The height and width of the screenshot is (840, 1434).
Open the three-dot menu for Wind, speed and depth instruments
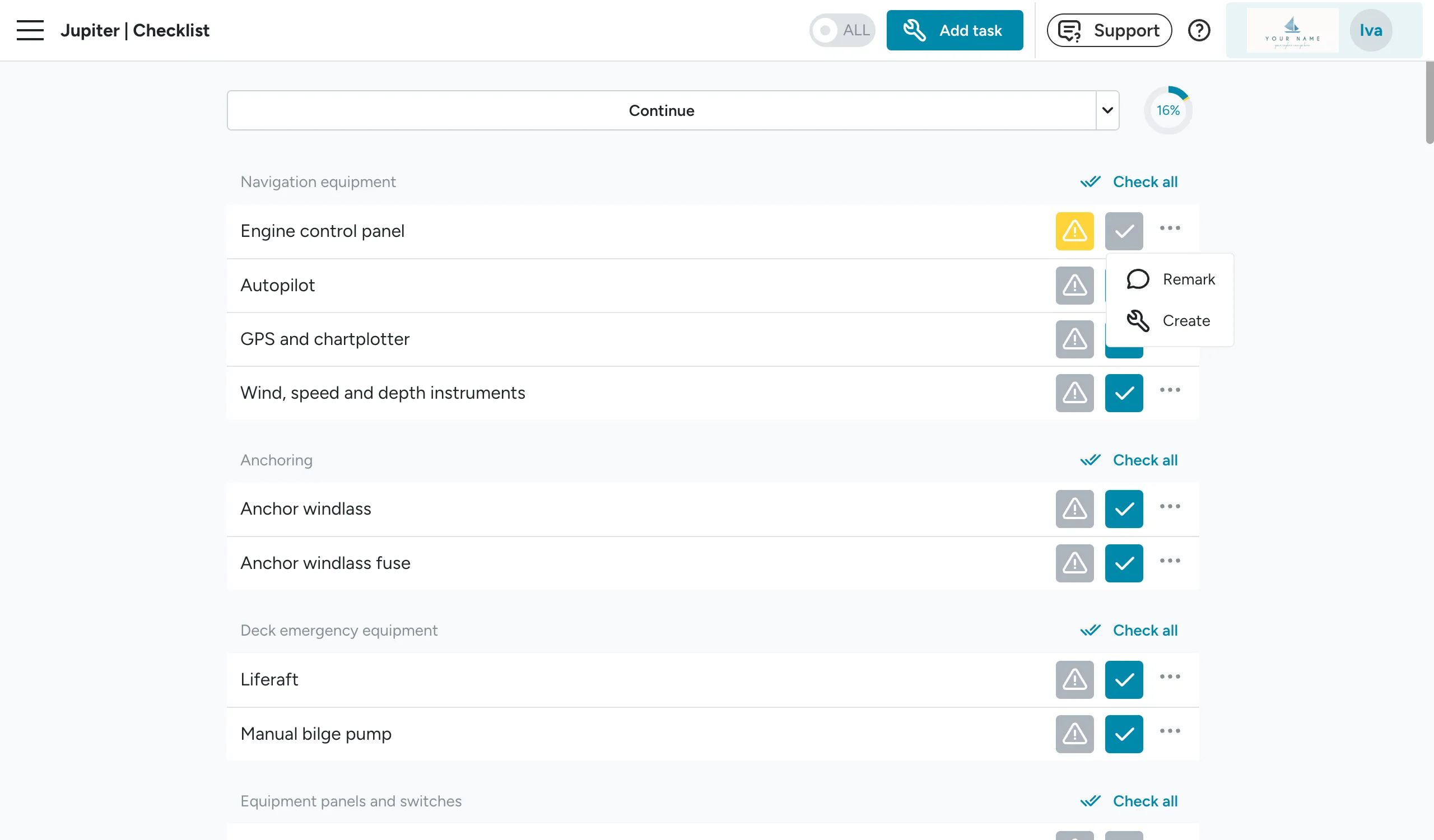(x=1170, y=390)
